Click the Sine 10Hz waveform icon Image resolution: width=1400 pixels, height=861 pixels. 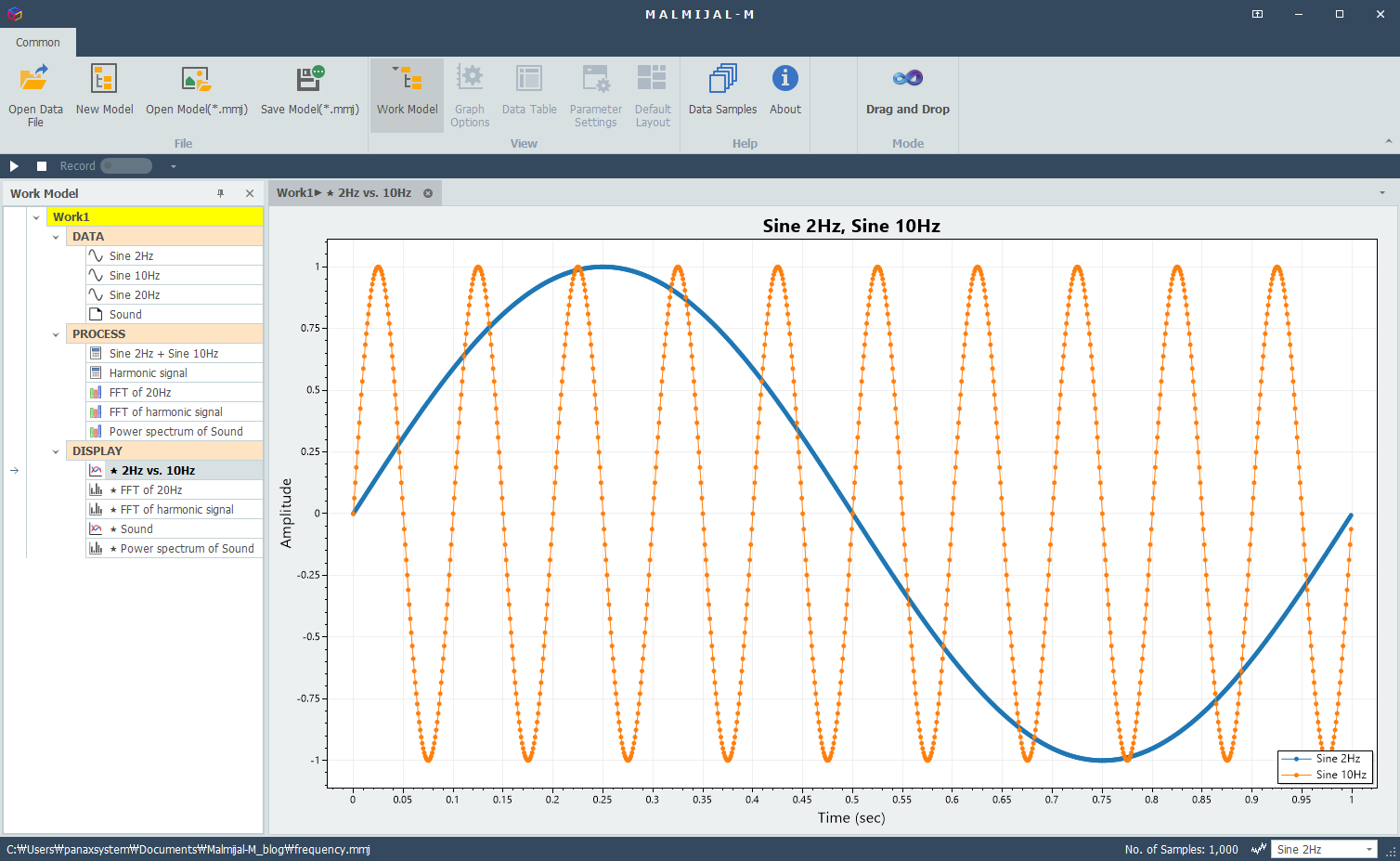click(x=96, y=276)
